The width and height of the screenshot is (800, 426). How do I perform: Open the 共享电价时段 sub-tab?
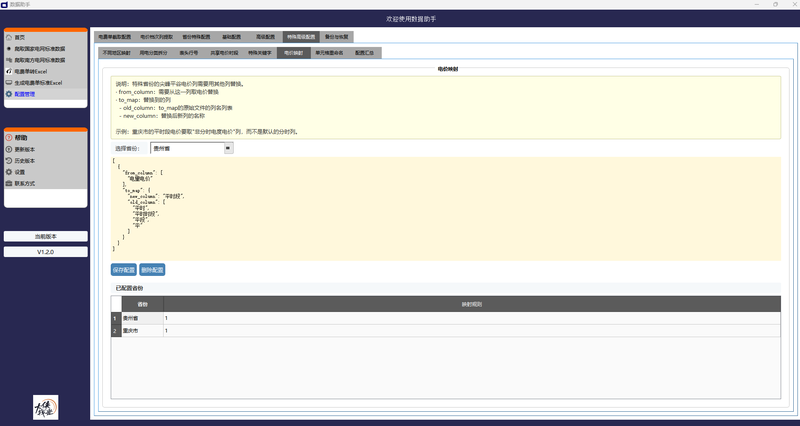coord(224,53)
